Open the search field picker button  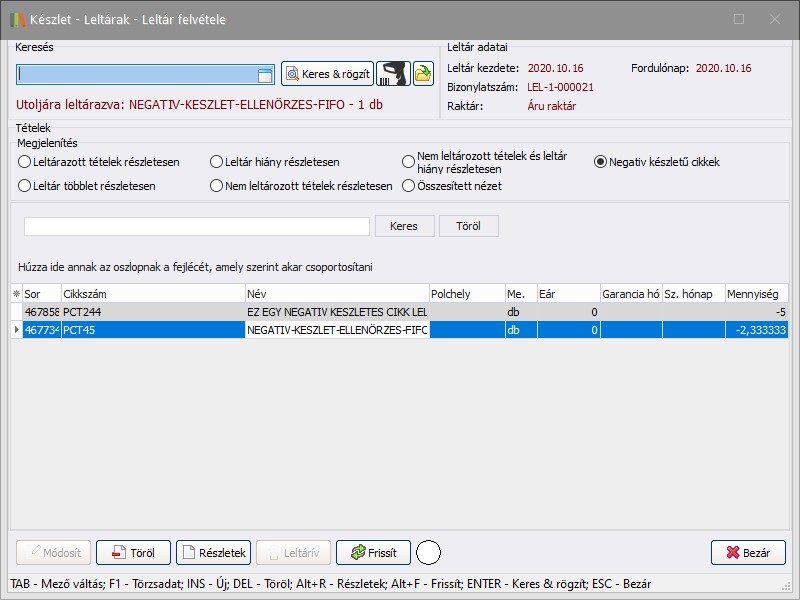click(265, 75)
